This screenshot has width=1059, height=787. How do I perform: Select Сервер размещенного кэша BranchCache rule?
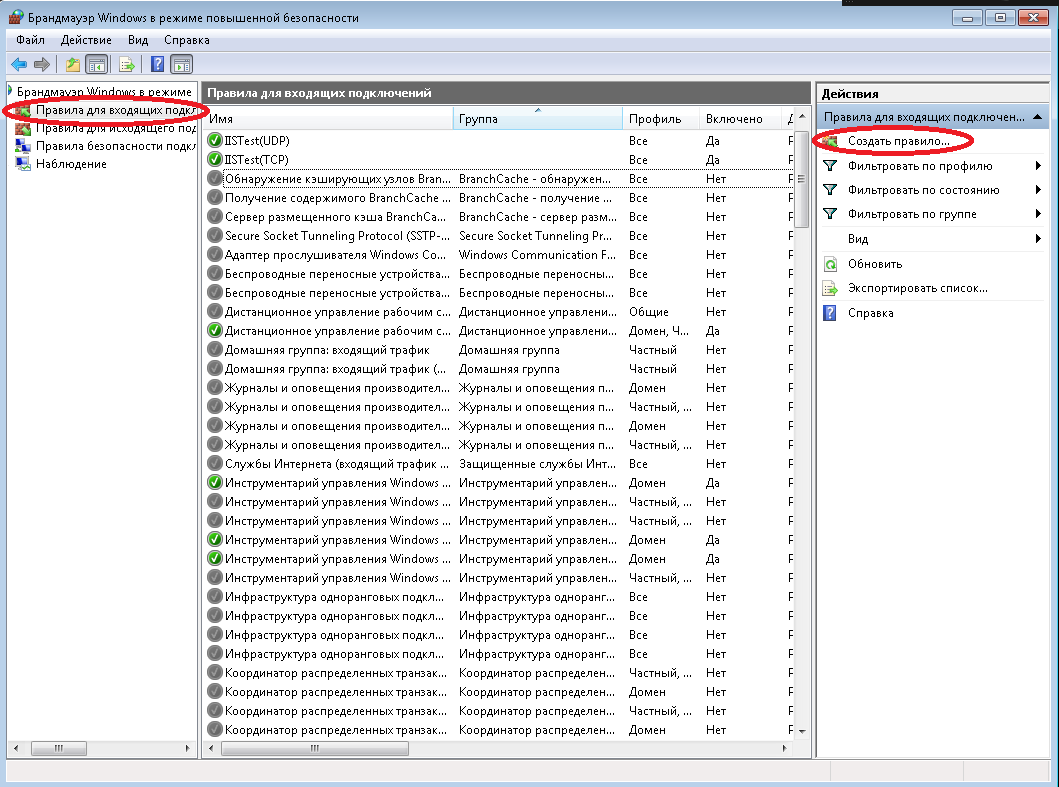(x=335, y=217)
